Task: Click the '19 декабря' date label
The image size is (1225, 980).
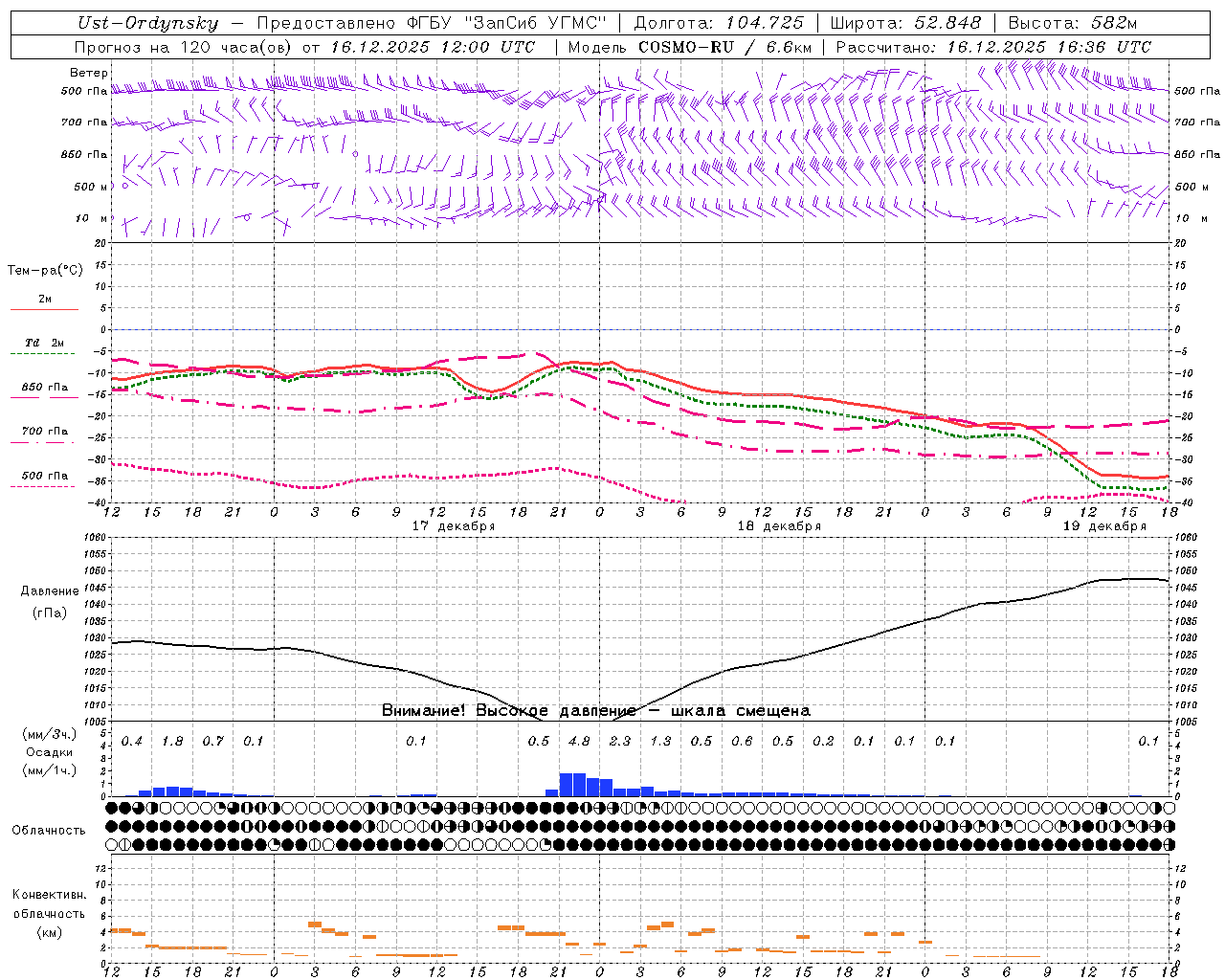Action: pyautogui.click(x=1104, y=526)
